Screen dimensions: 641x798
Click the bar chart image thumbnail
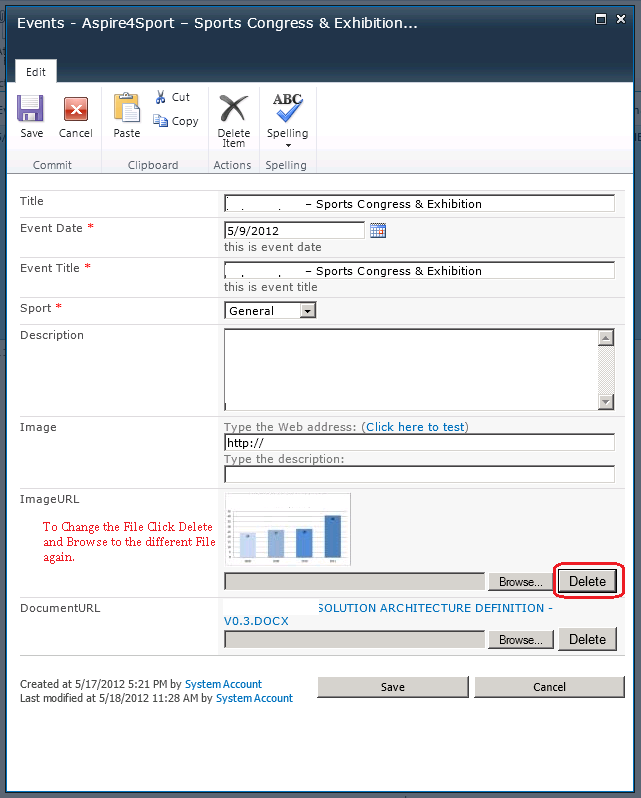point(288,529)
